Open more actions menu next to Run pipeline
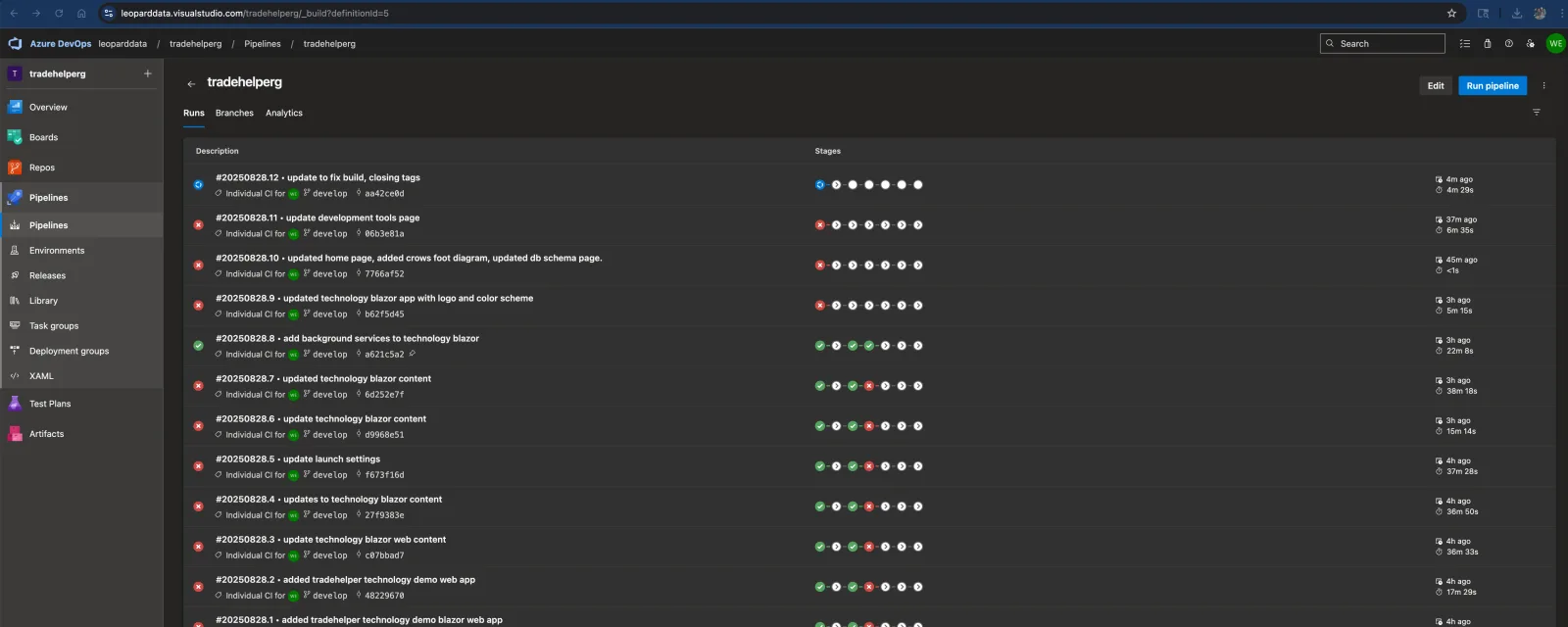The image size is (1568, 627). coord(1543,86)
